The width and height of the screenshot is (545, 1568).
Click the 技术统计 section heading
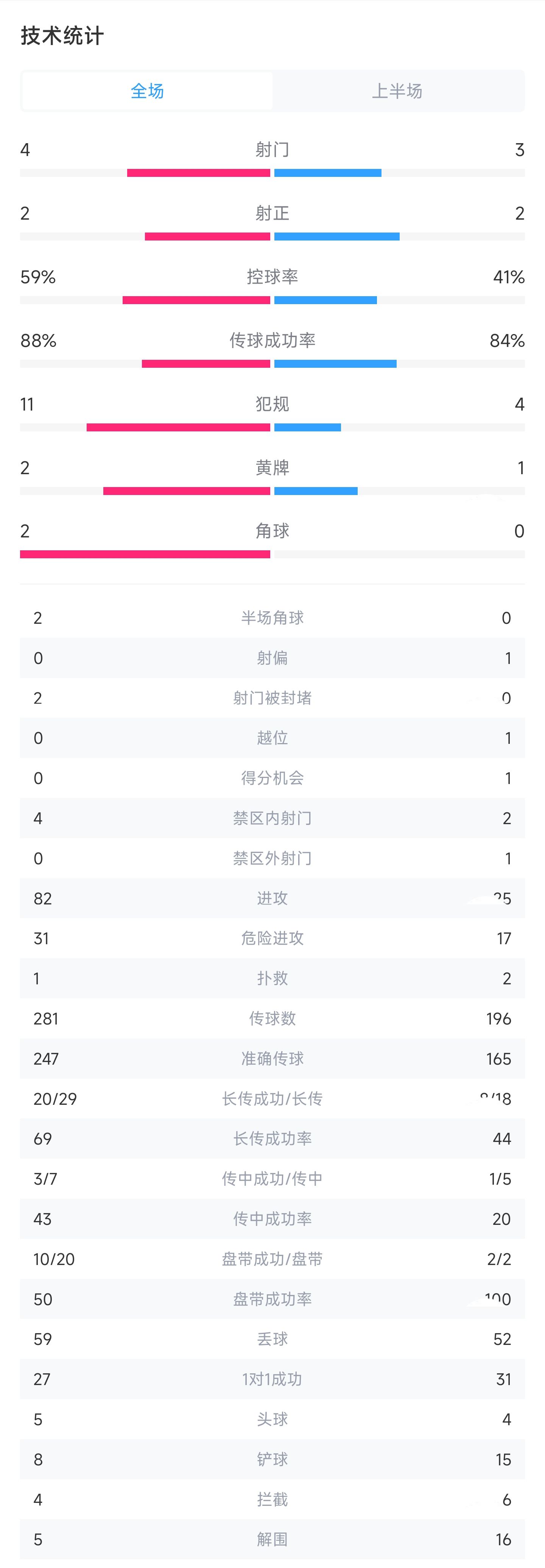click(62, 36)
